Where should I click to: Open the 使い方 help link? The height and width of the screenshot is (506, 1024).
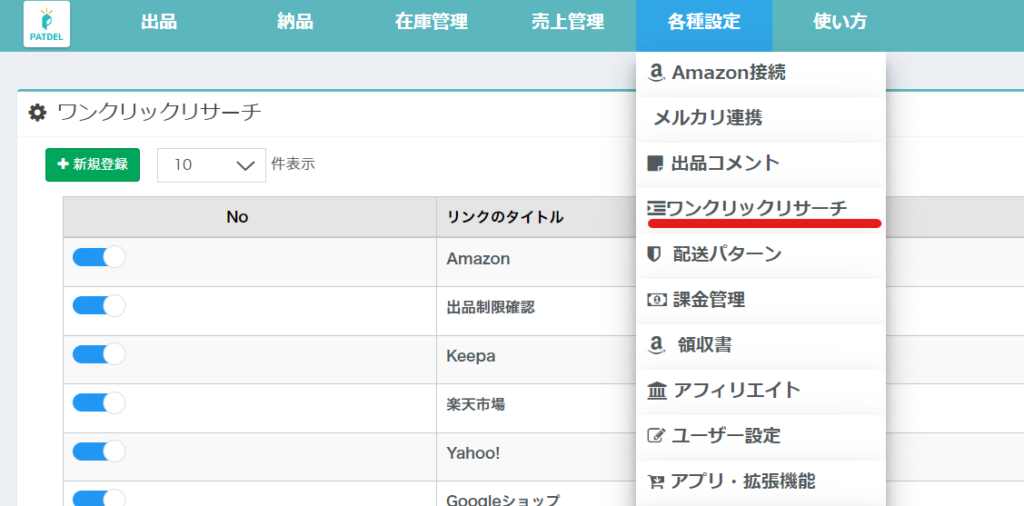coord(840,23)
